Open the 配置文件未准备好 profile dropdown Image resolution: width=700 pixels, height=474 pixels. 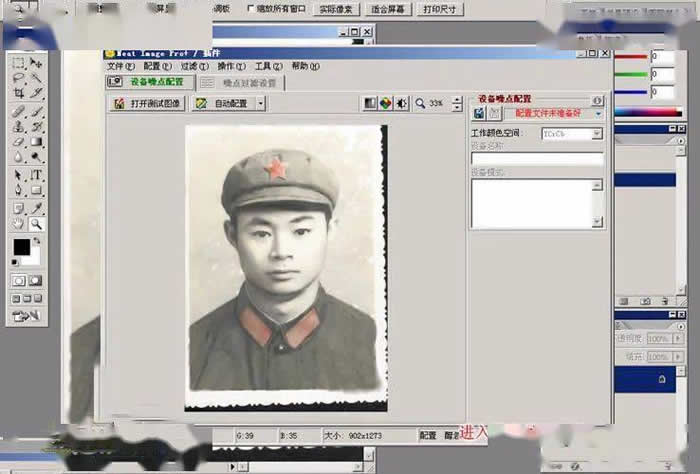pos(598,114)
